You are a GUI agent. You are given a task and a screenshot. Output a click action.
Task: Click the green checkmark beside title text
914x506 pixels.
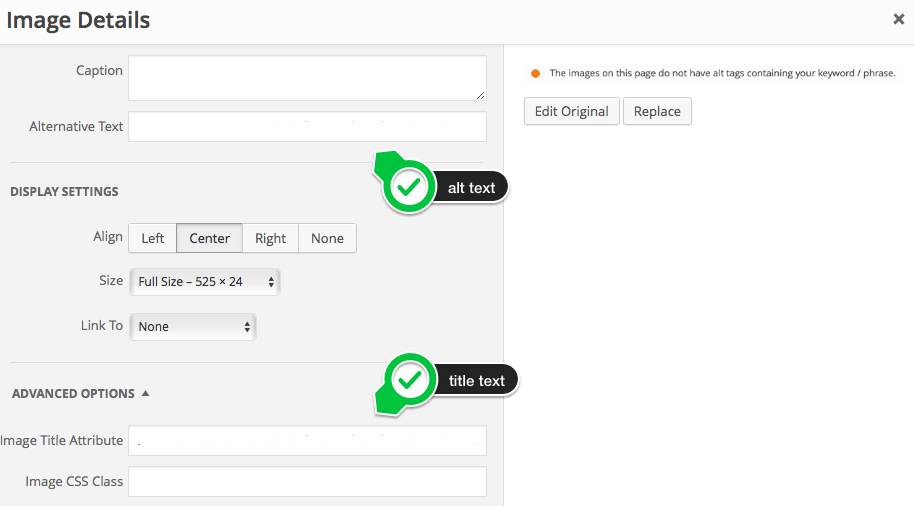[409, 380]
